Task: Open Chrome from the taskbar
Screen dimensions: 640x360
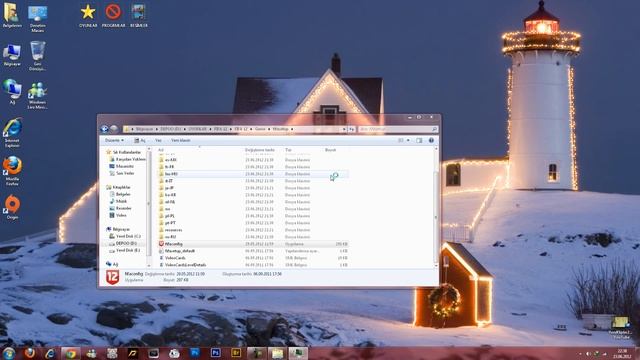Action: (71, 353)
